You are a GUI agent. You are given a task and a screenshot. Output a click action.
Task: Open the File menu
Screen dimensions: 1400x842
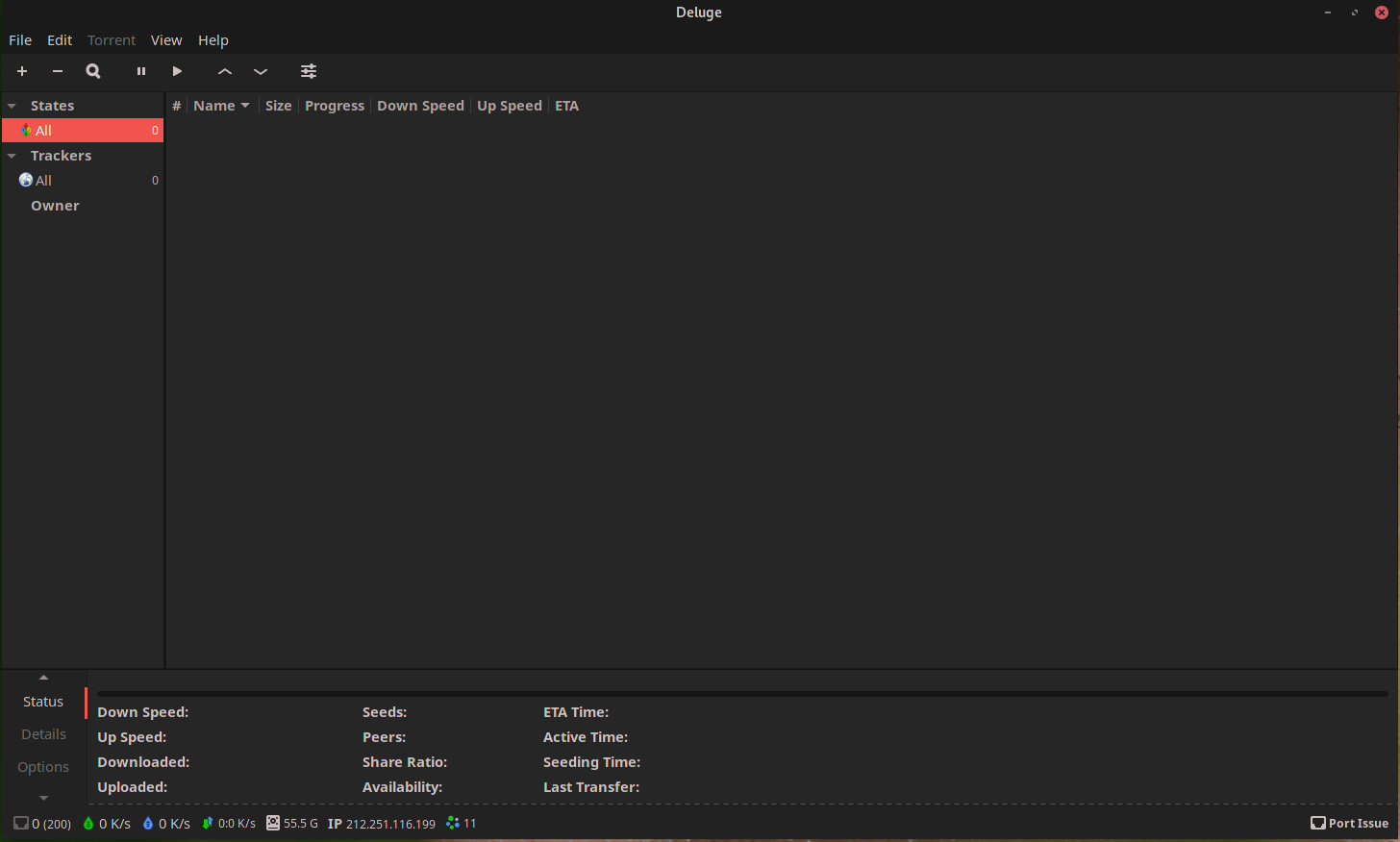click(x=20, y=40)
